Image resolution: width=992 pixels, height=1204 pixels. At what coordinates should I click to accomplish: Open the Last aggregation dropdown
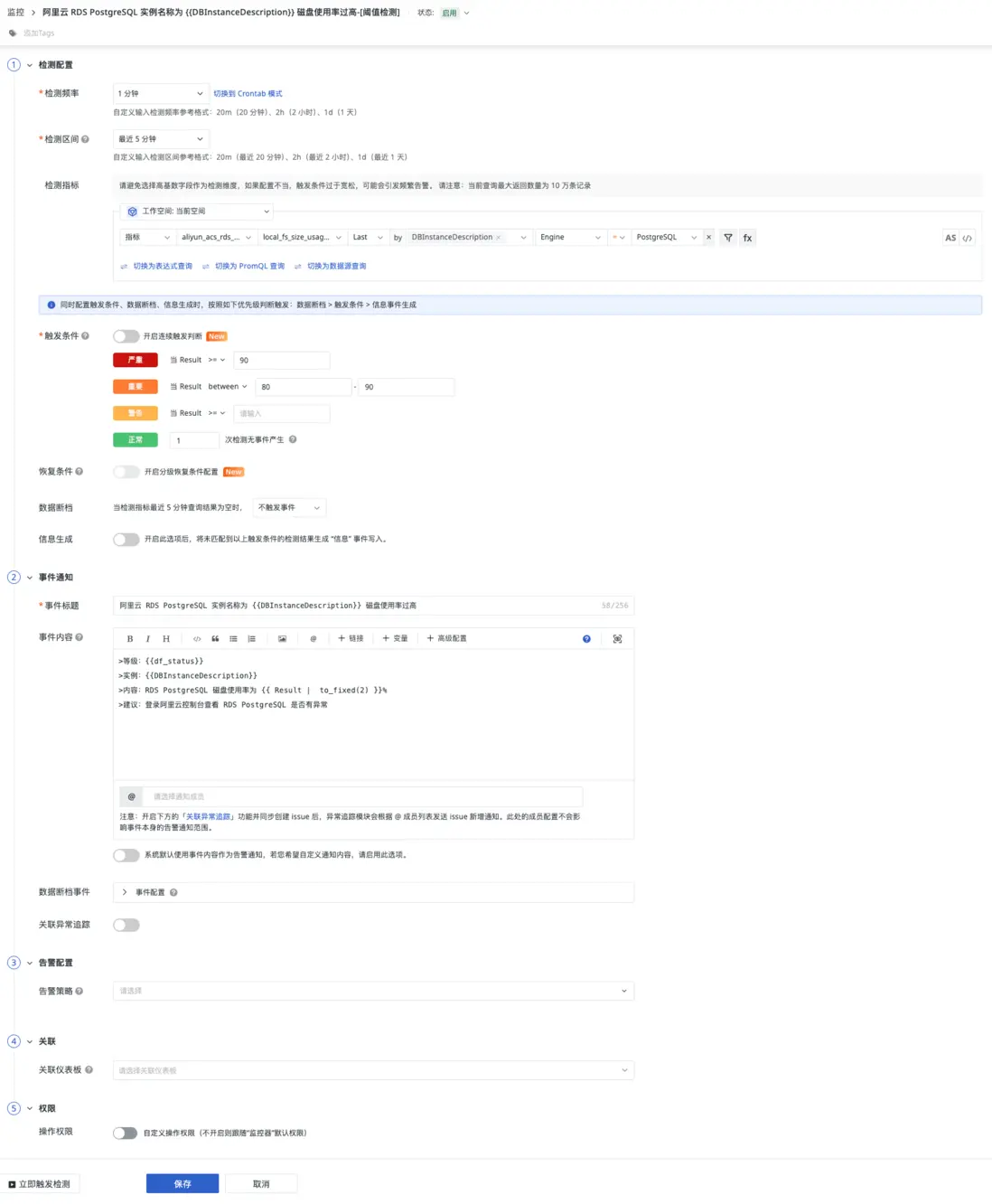[x=367, y=238]
